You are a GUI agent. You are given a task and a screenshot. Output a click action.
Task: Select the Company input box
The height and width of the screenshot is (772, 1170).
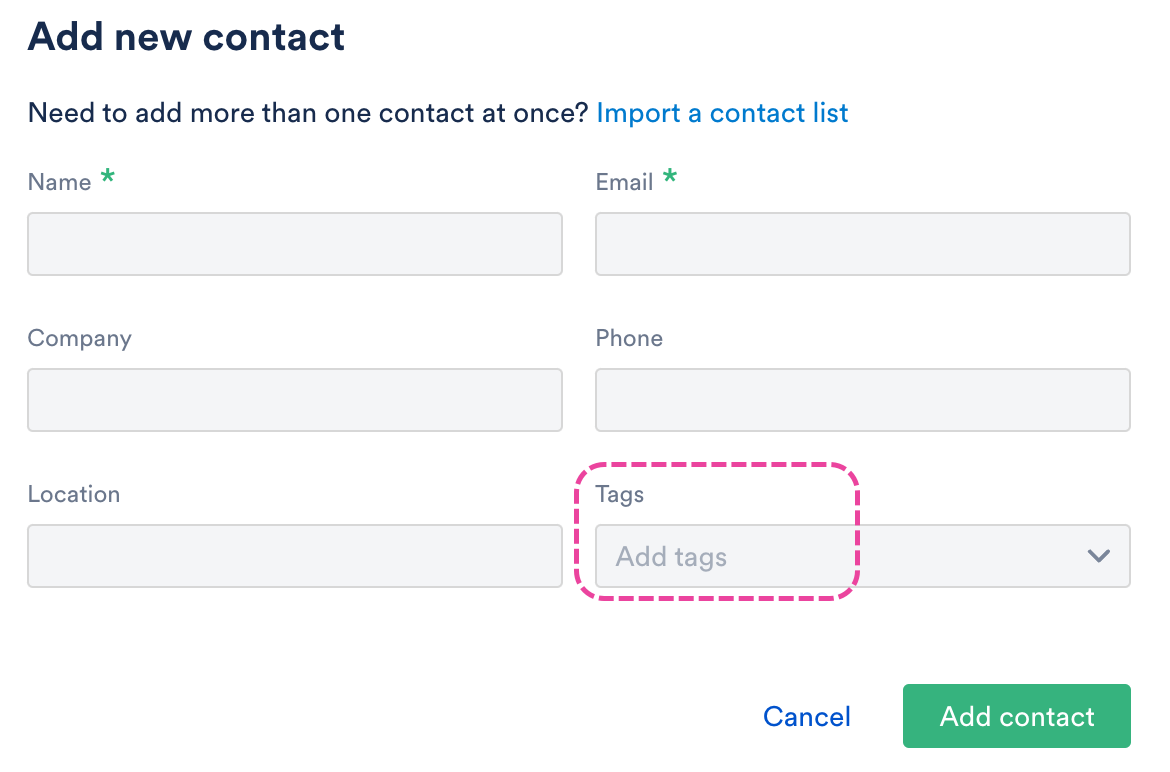(294, 400)
